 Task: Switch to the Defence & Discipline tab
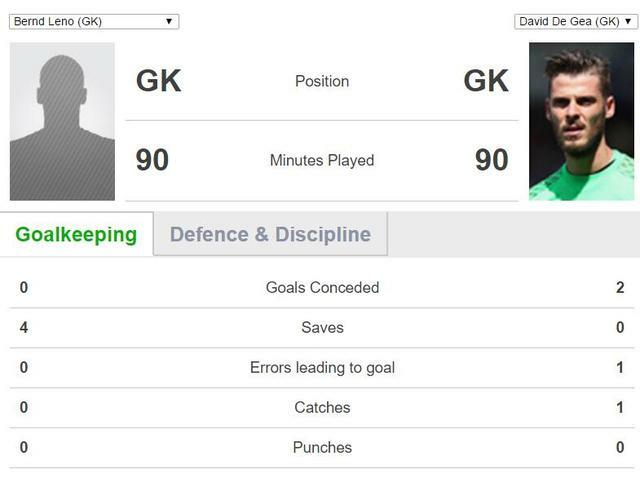pyautogui.click(x=270, y=234)
